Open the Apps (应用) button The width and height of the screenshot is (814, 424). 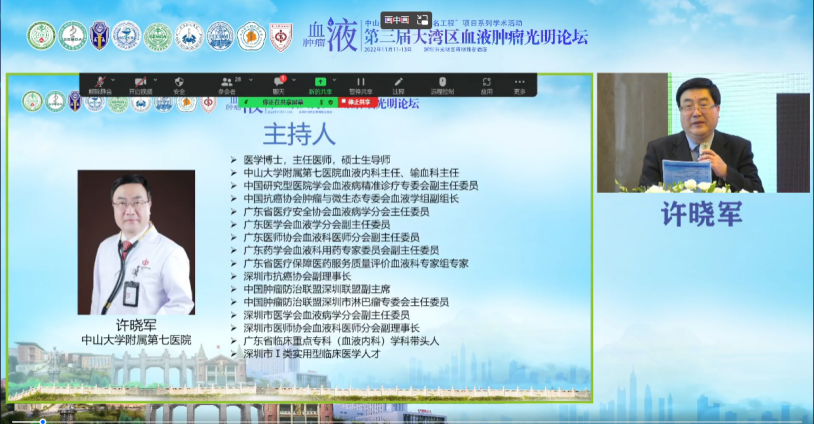pyautogui.click(x=486, y=85)
